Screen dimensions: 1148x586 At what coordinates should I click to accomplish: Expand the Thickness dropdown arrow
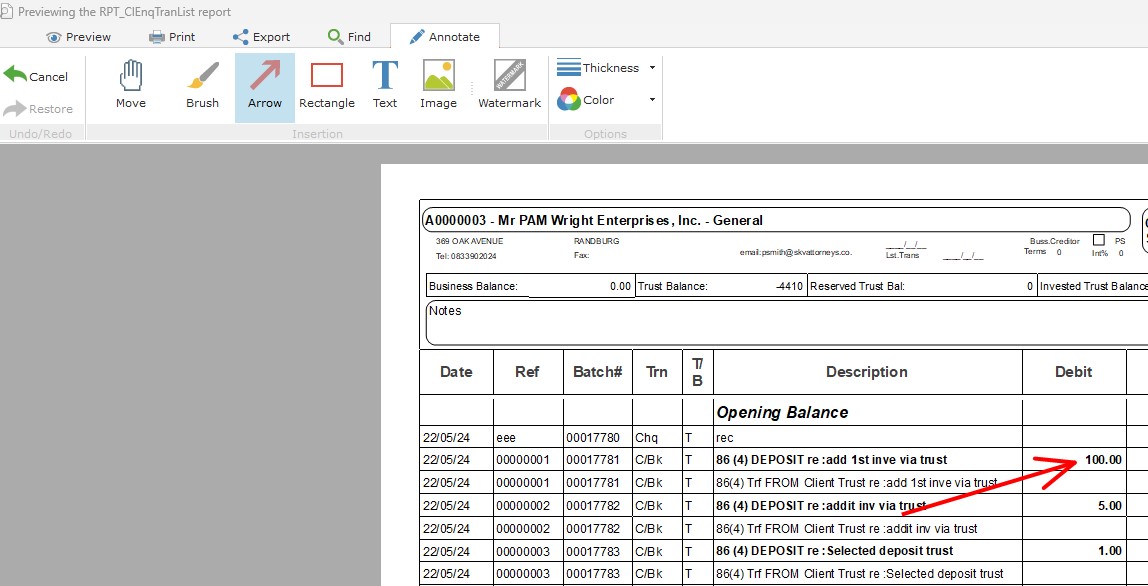[652, 68]
